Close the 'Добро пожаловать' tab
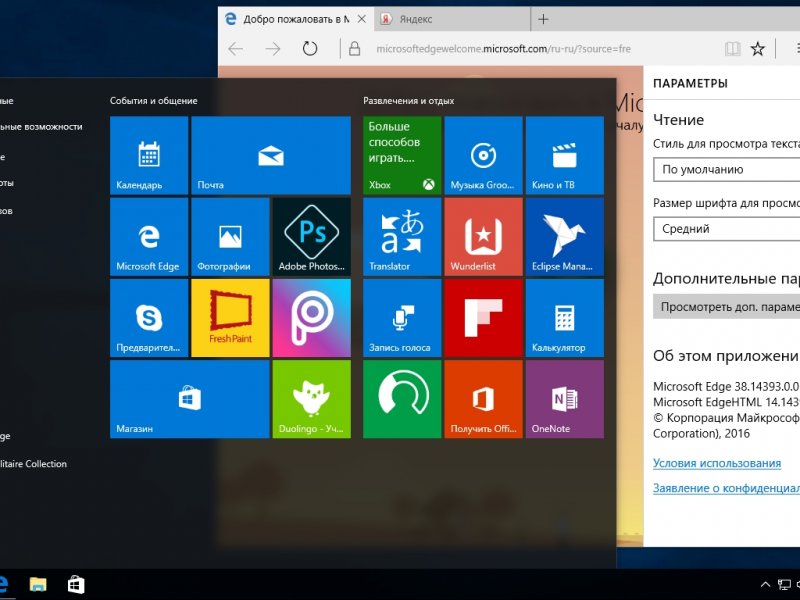The width and height of the screenshot is (800, 600). coord(362,19)
